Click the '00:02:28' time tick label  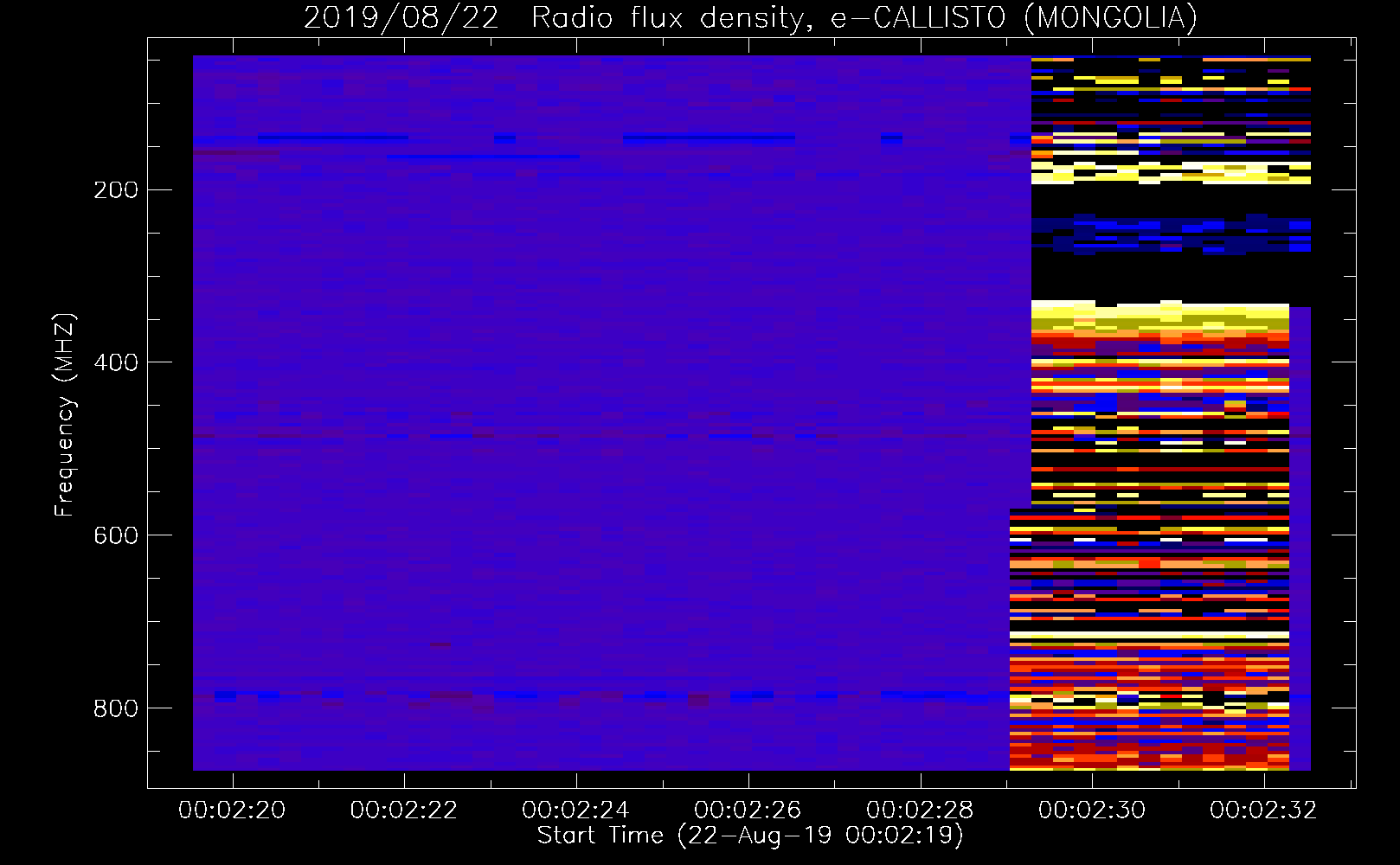point(921,811)
